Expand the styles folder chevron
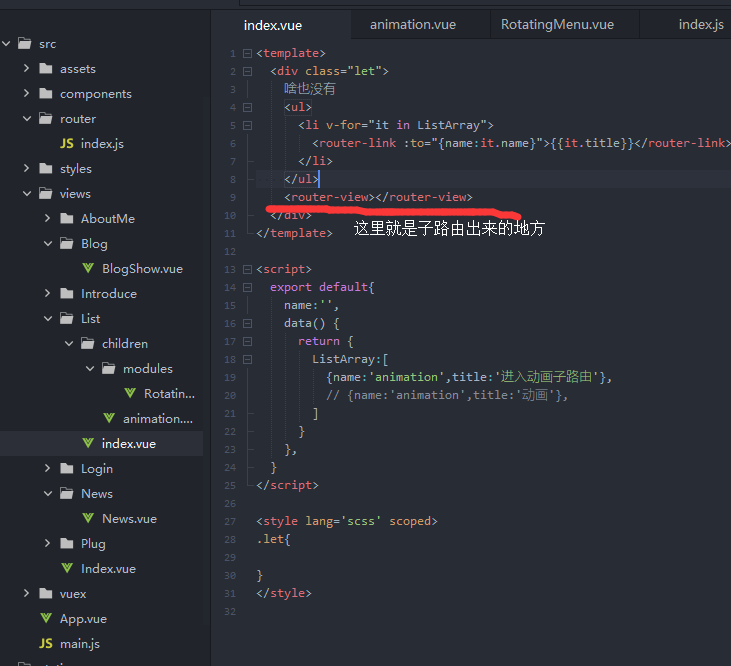 (x=27, y=169)
